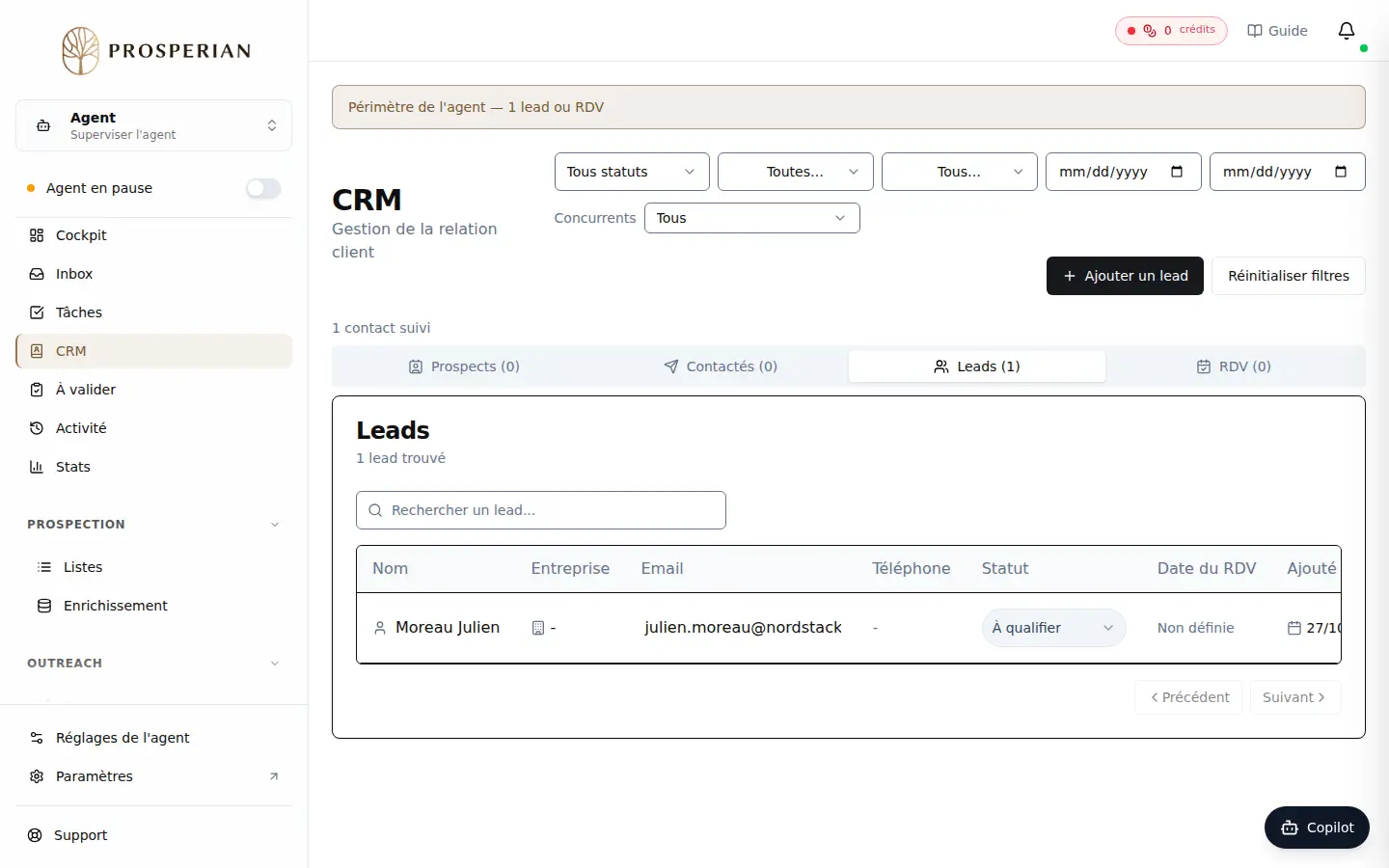Click the Paramètres gear icon
The image size is (1389, 868).
coord(37,776)
